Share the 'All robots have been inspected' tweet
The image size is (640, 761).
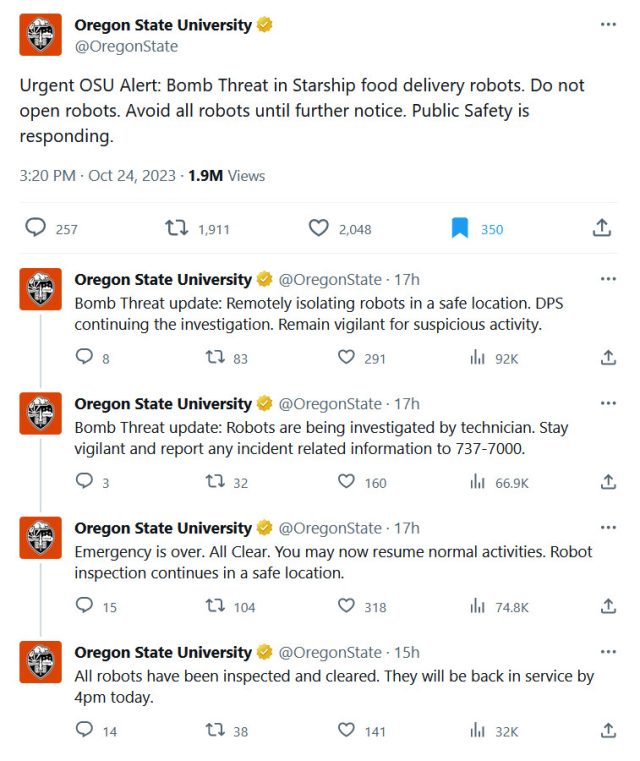click(x=608, y=730)
